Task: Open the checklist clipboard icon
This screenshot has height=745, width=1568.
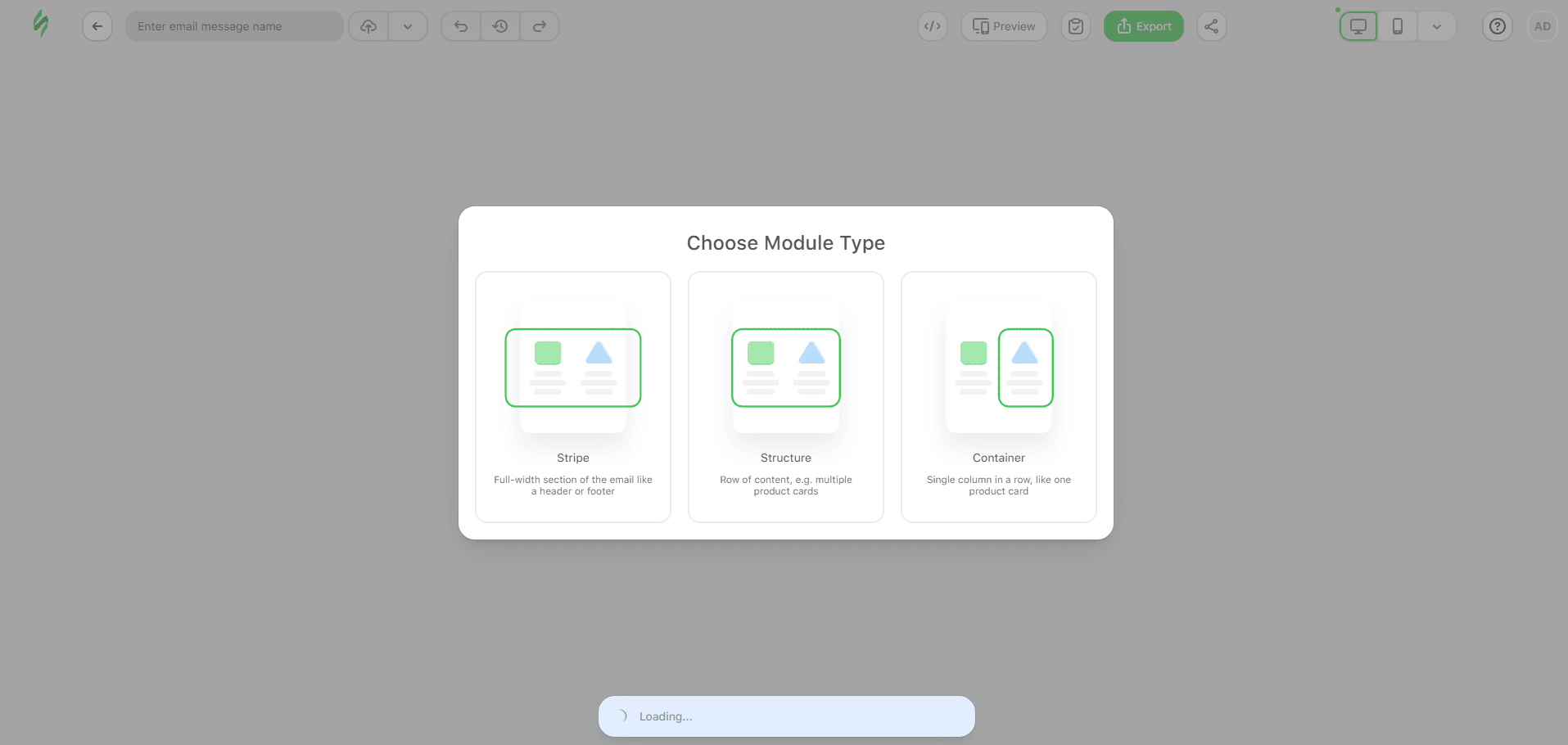Action: (1076, 26)
